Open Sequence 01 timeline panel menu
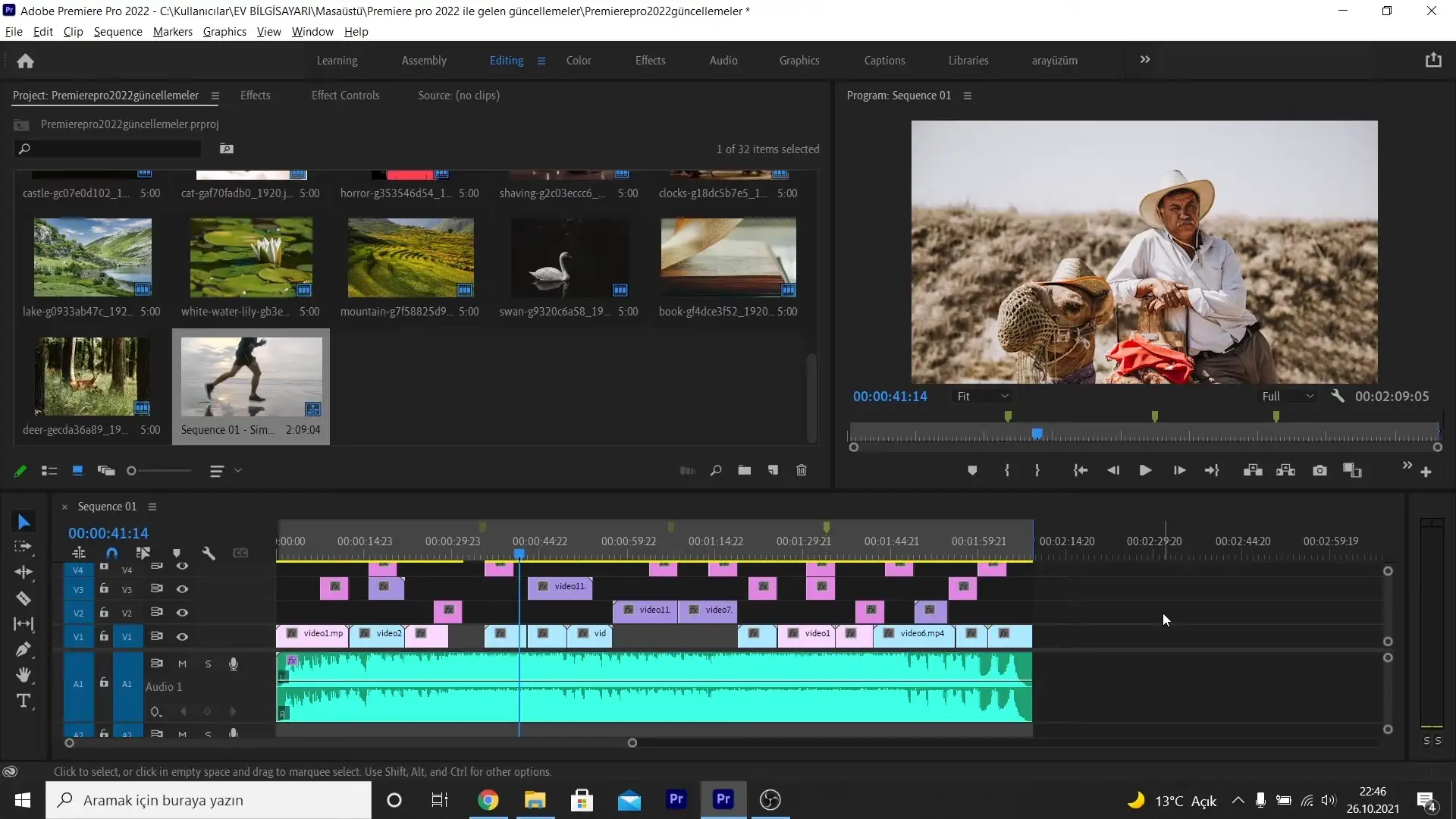 [152, 507]
